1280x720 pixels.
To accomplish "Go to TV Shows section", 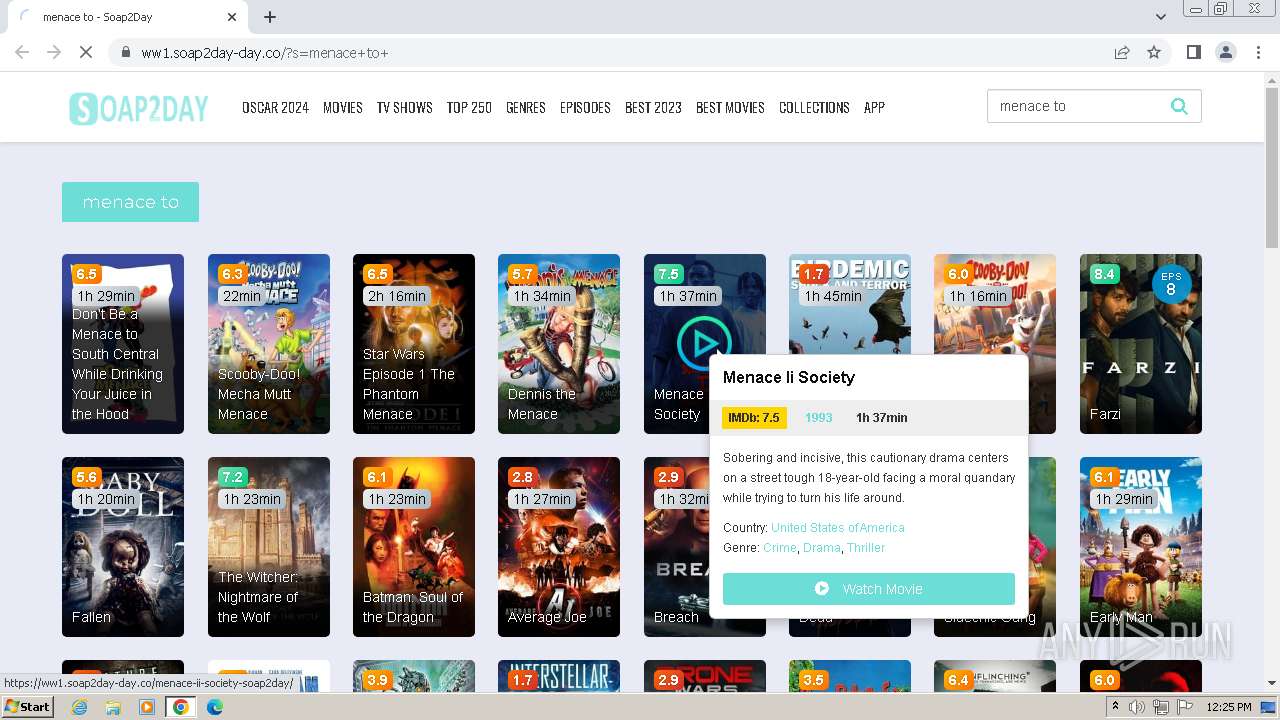I will [404, 107].
